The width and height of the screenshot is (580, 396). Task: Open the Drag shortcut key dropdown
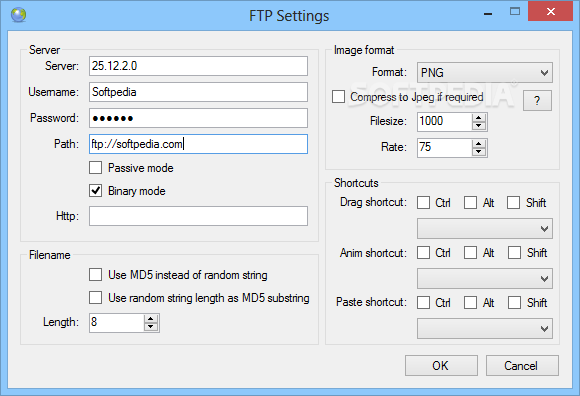[x=485, y=229]
